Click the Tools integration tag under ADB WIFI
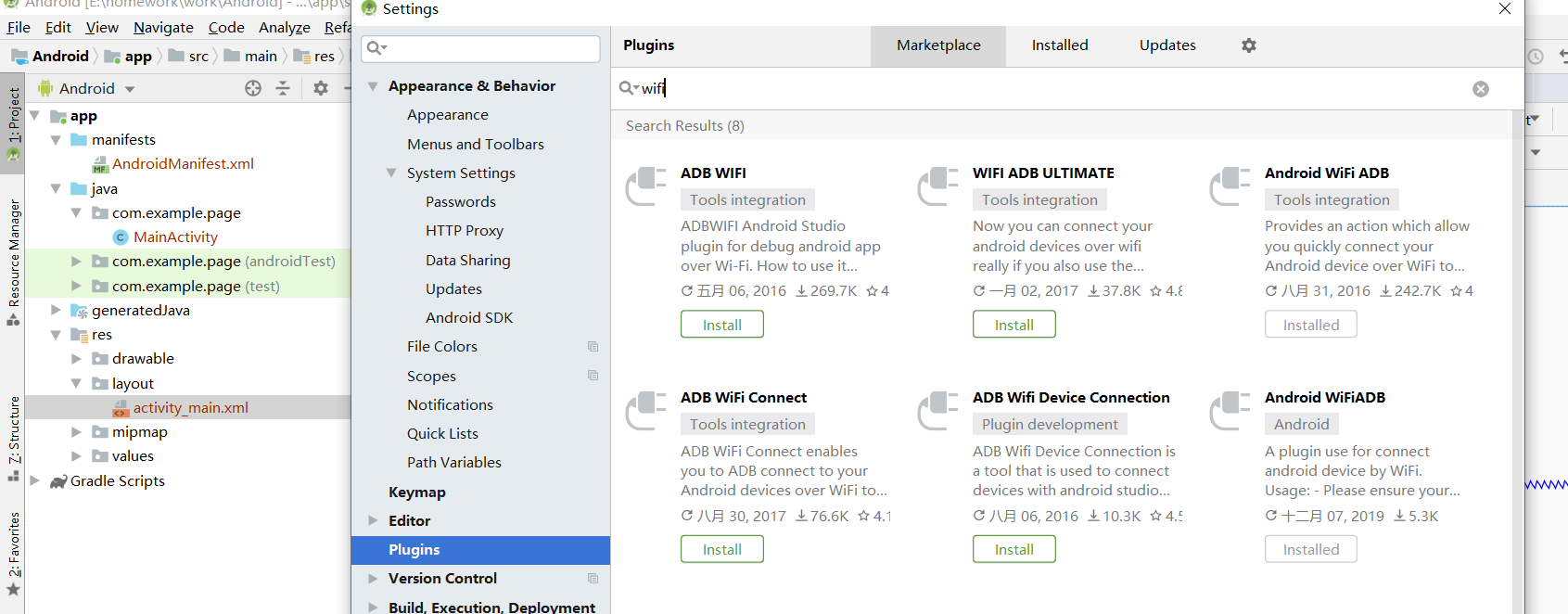 (x=747, y=200)
